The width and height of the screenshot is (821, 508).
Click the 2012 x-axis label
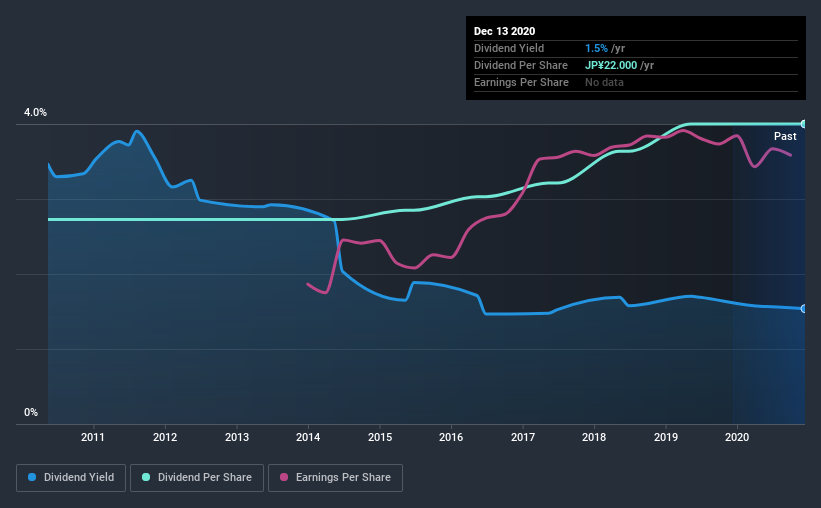coord(165,437)
